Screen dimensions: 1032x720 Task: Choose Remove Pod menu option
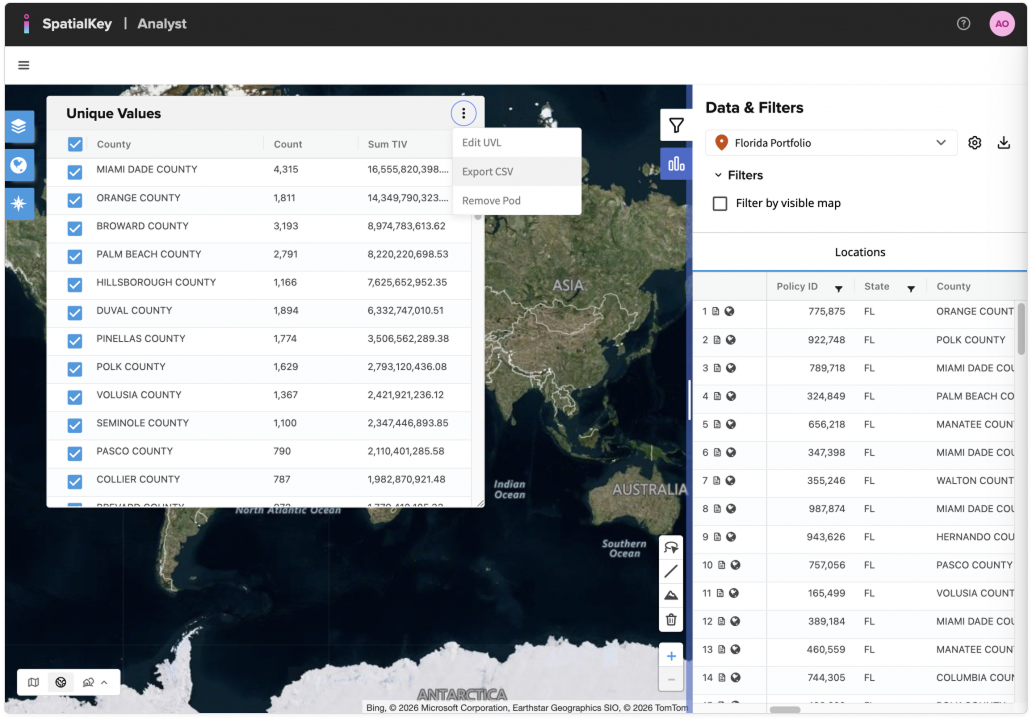coord(491,201)
